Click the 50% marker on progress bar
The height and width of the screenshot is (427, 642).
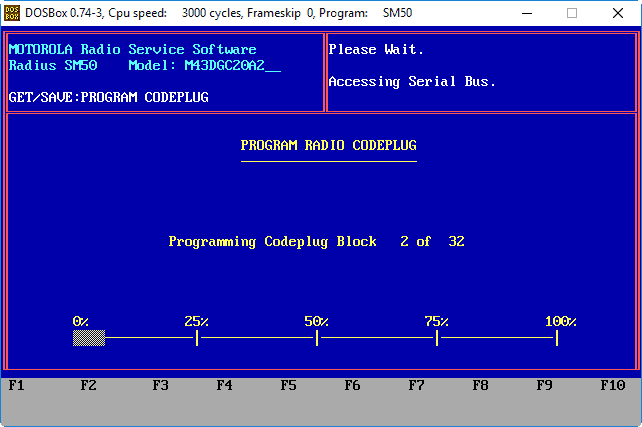(317, 338)
